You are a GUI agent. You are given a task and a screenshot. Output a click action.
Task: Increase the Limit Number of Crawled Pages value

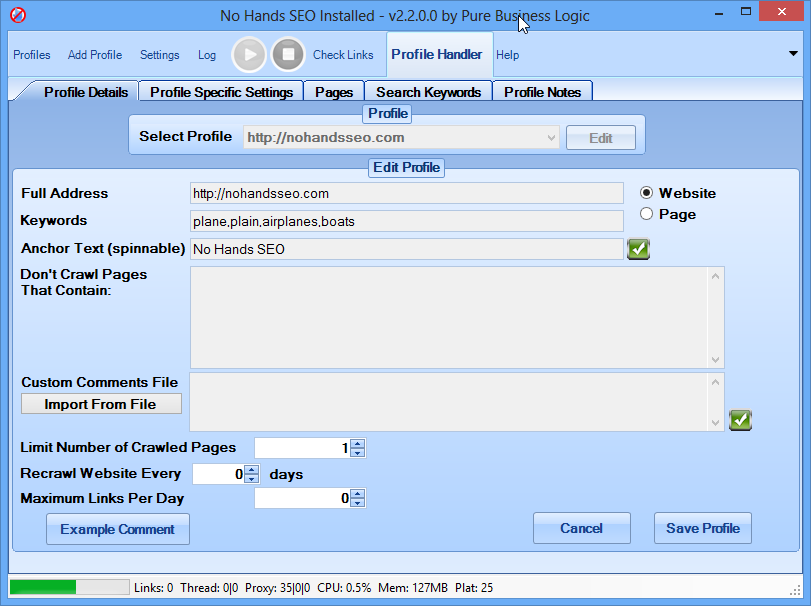click(358, 444)
